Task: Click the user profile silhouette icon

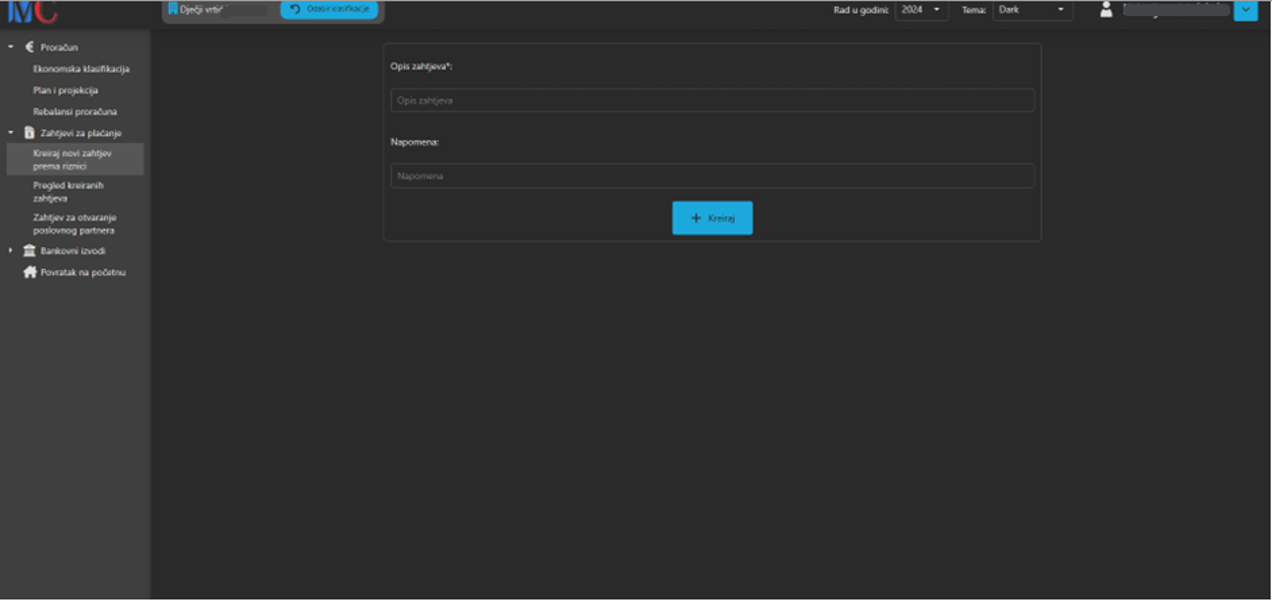Action: (x=1106, y=10)
